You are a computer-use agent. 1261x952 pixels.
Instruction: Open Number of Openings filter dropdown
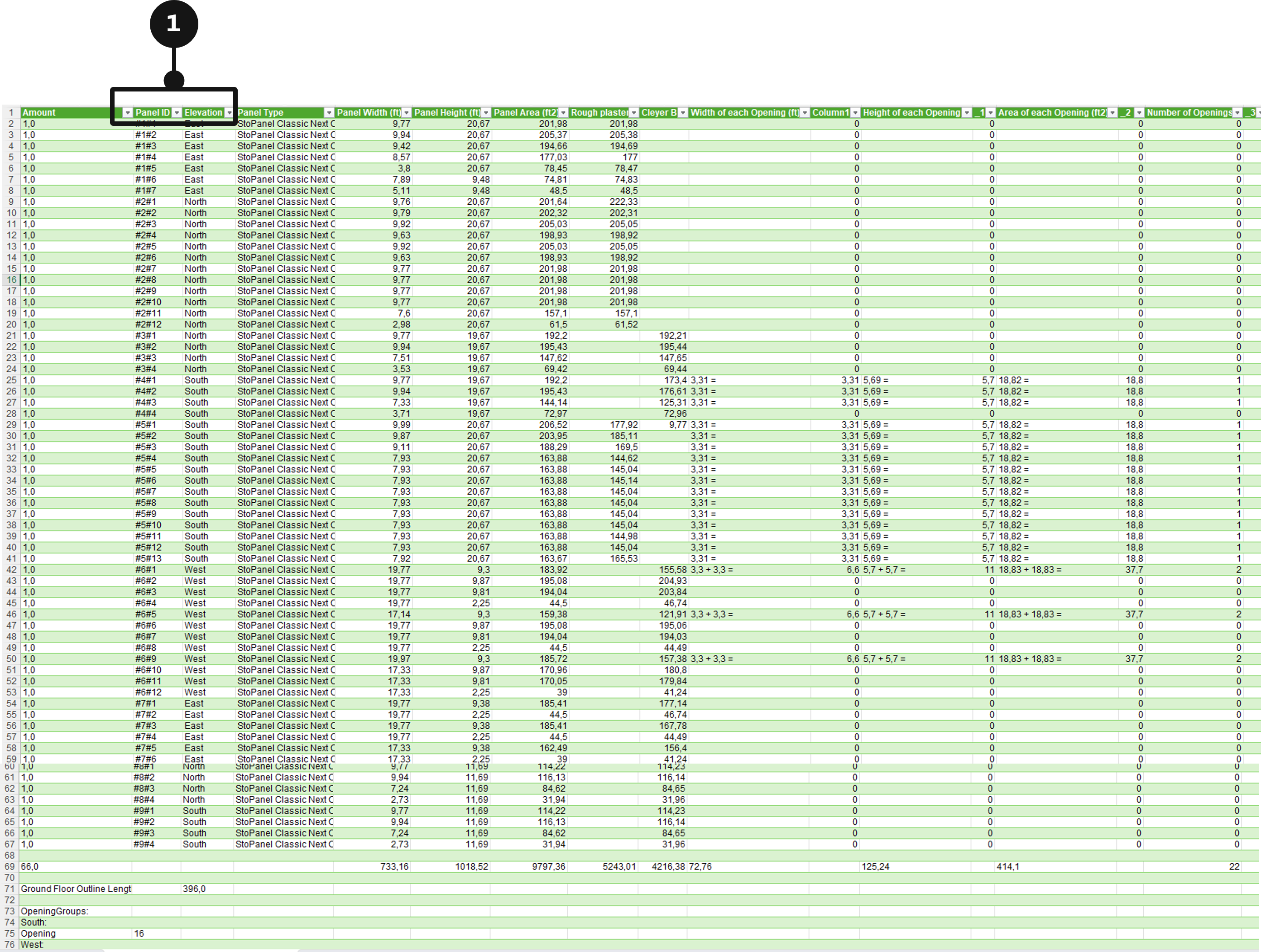tap(1237, 113)
